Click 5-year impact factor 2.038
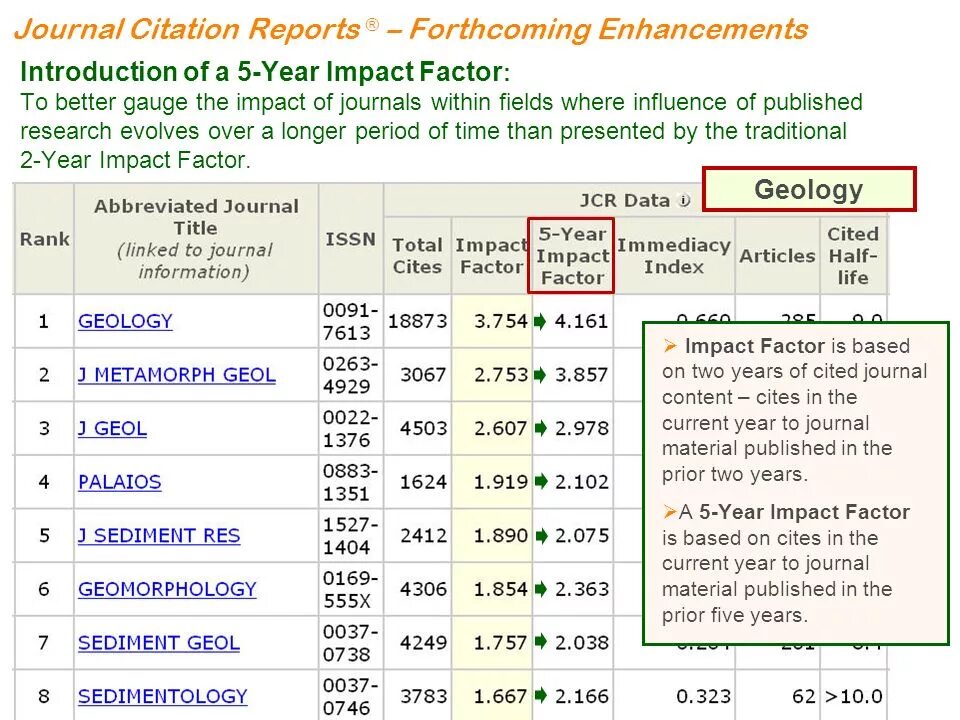 (x=581, y=642)
